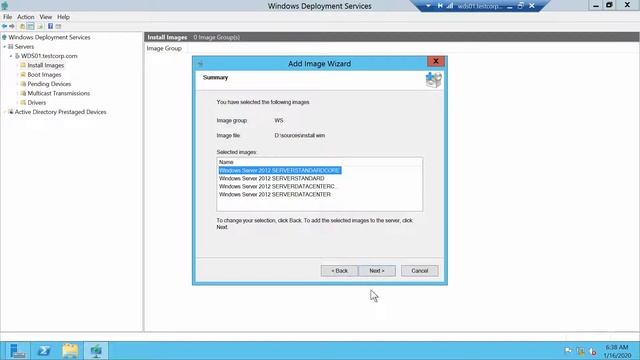The height and width of the screenshot is (360, 640).
Task: Select Install Images in the tree
Action: point(46,65)
